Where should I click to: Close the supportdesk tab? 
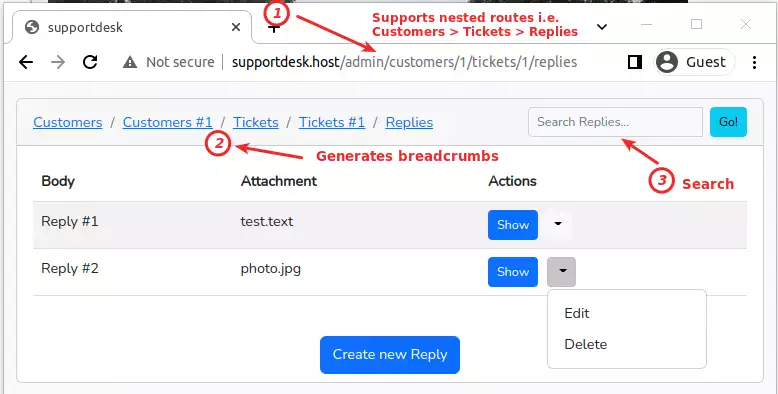[236, 27]
